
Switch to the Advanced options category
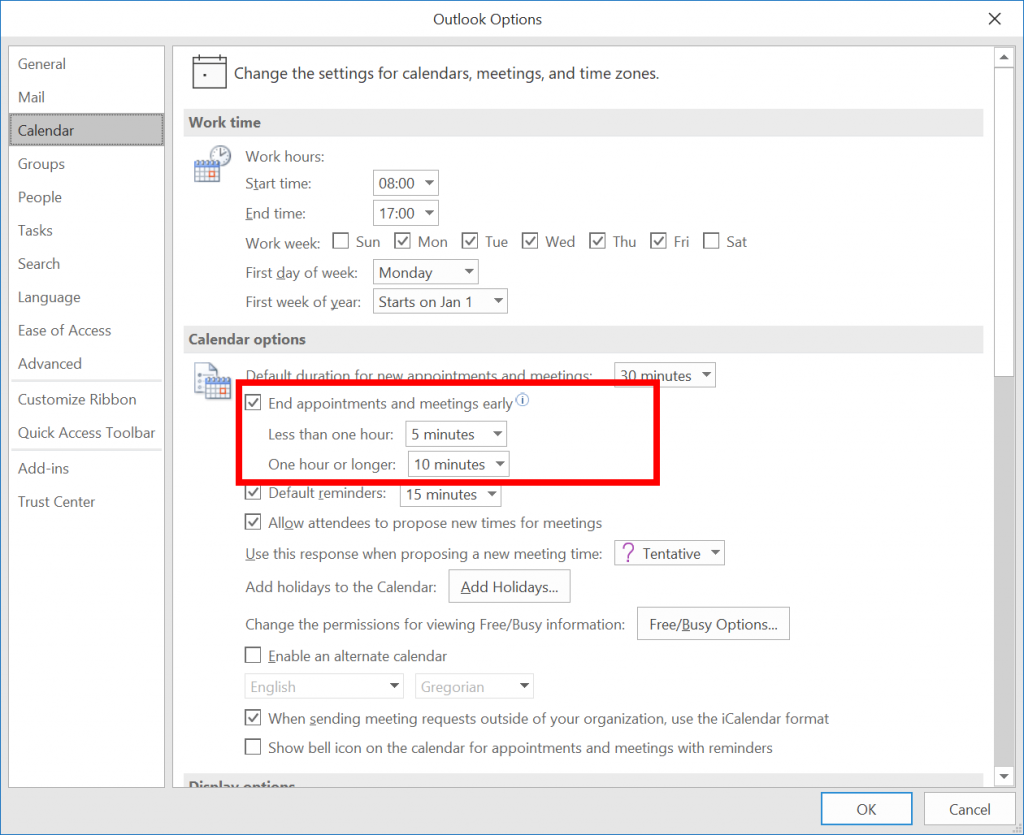coord(50,364)
